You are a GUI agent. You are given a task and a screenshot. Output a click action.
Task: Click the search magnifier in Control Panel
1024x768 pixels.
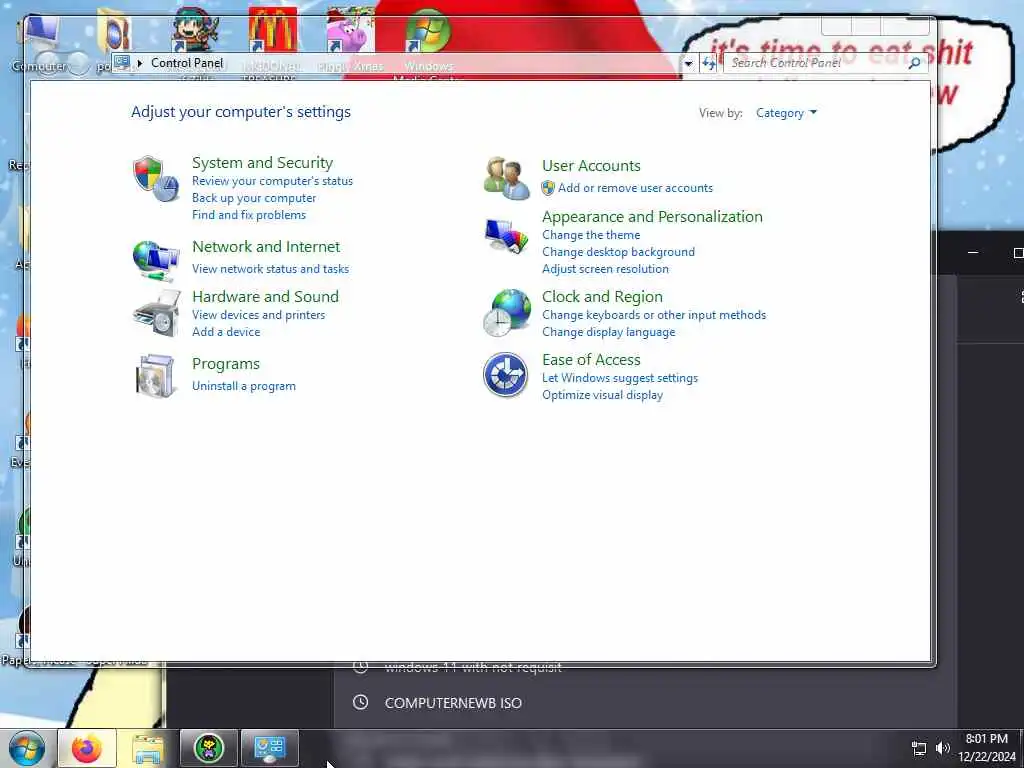914,63
